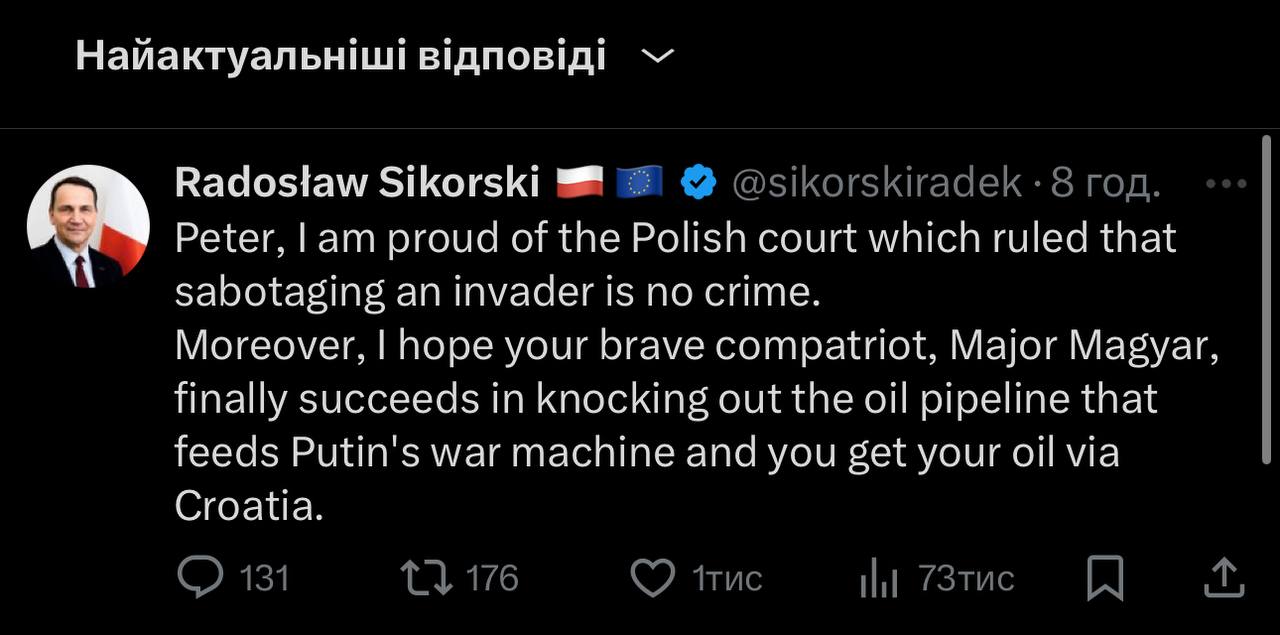Click the blue verified checkmark badge

pyautogui.click(x=698, y=183)
